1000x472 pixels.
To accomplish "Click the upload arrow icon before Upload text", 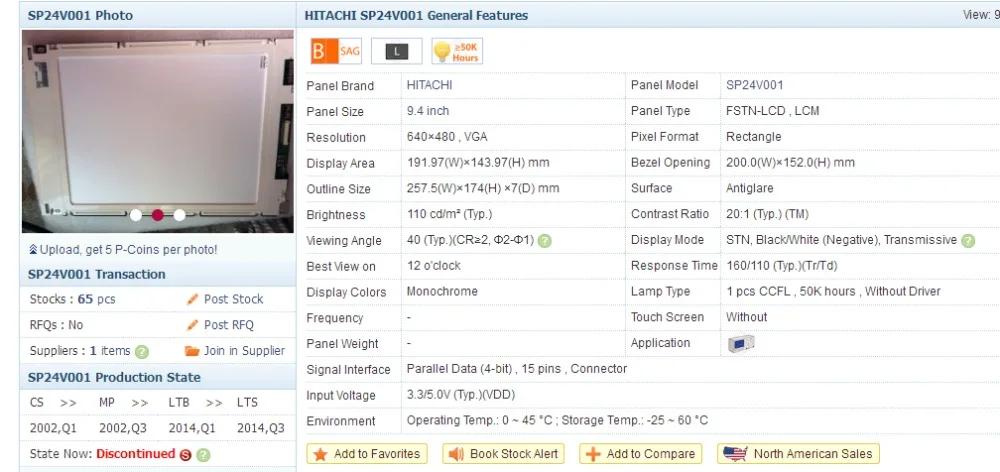I will tap(33, 249).
